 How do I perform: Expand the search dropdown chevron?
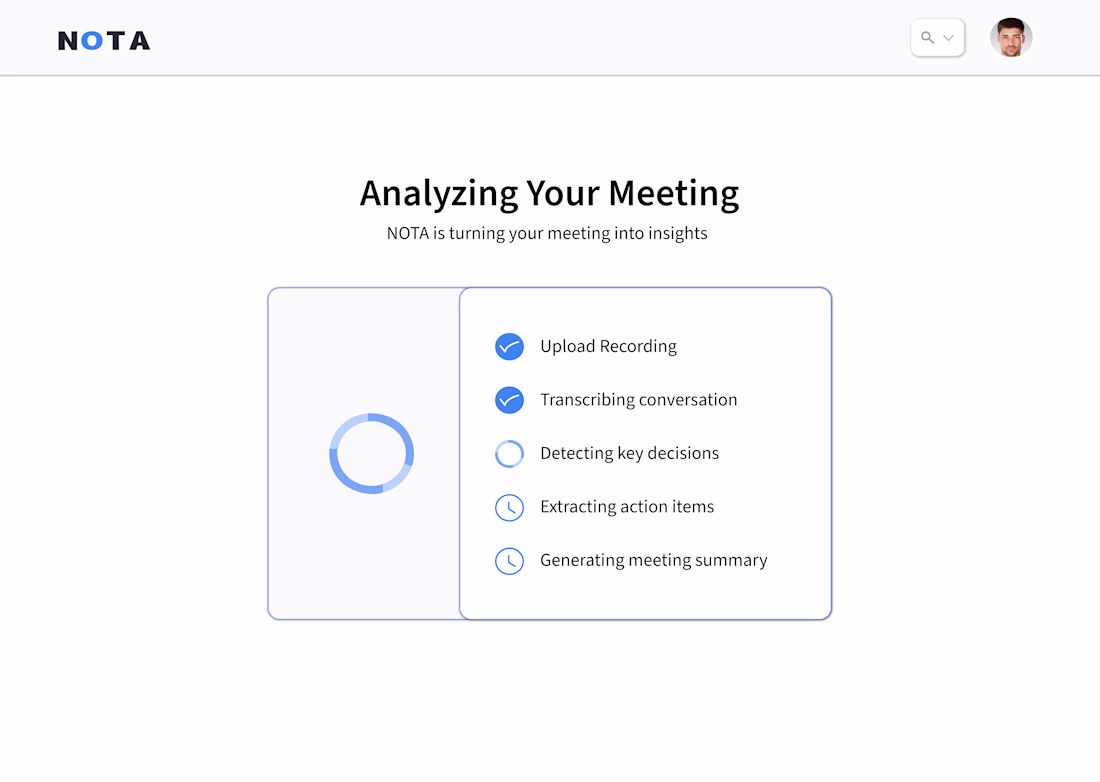click(948, 38)
